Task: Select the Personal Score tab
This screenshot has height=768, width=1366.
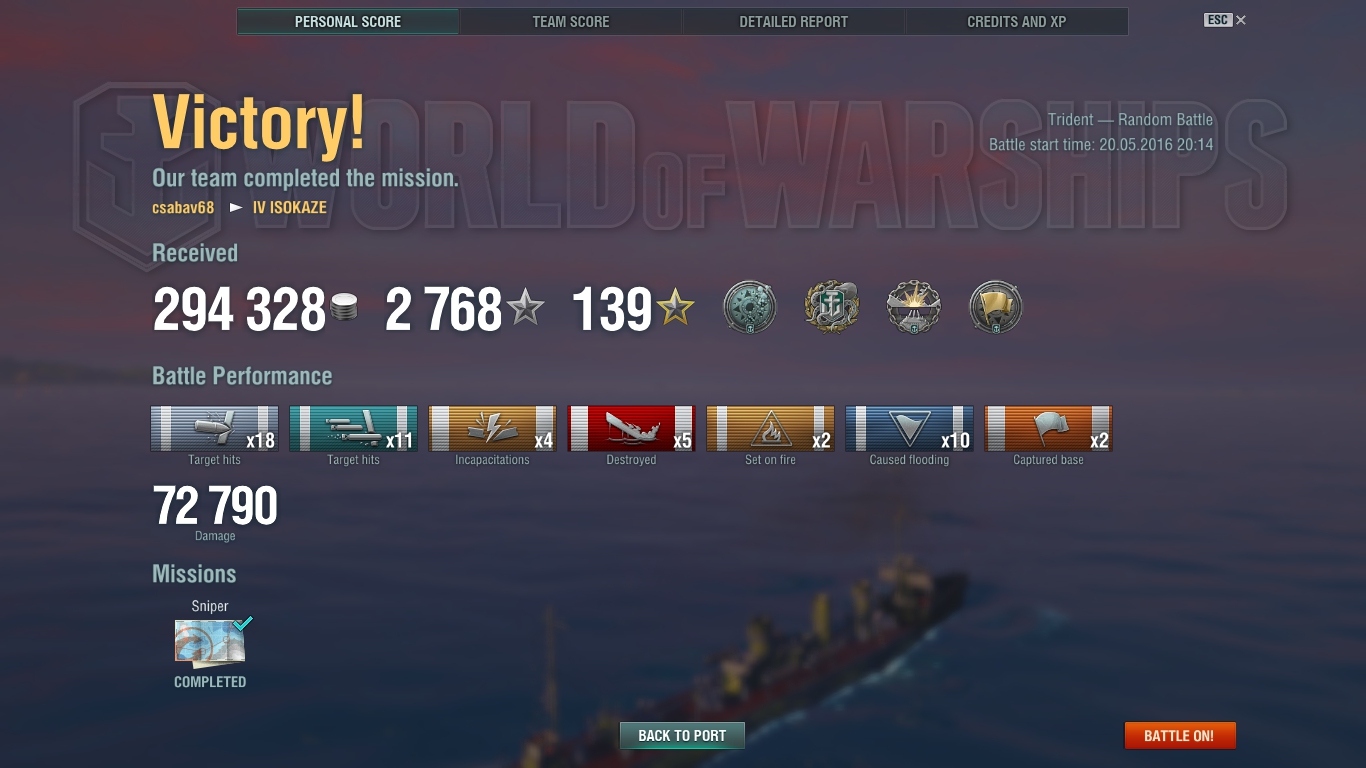Action: (348, 21)
